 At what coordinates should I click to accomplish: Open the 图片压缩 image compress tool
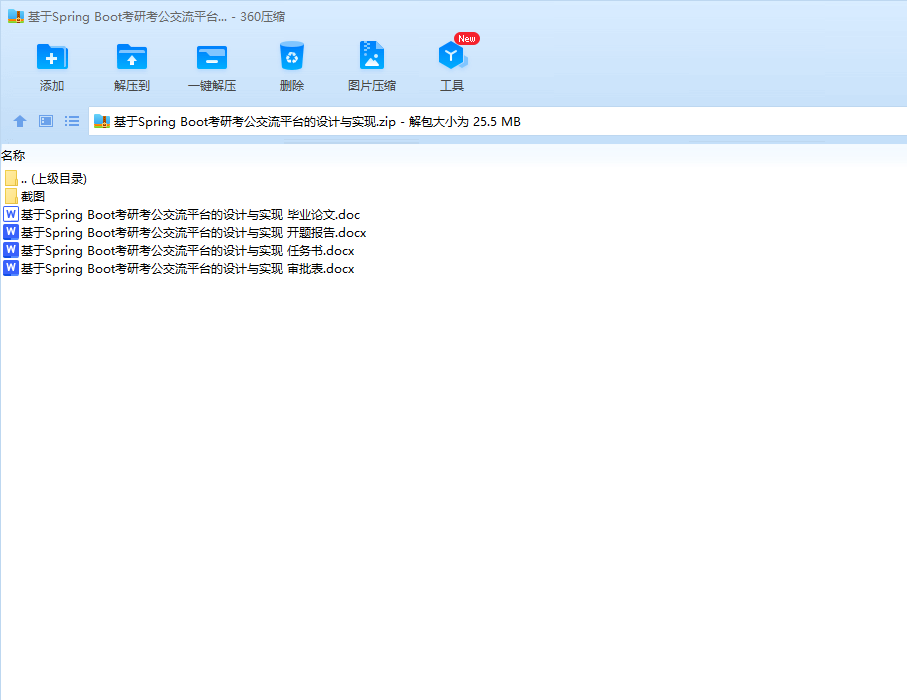point(372,55)
